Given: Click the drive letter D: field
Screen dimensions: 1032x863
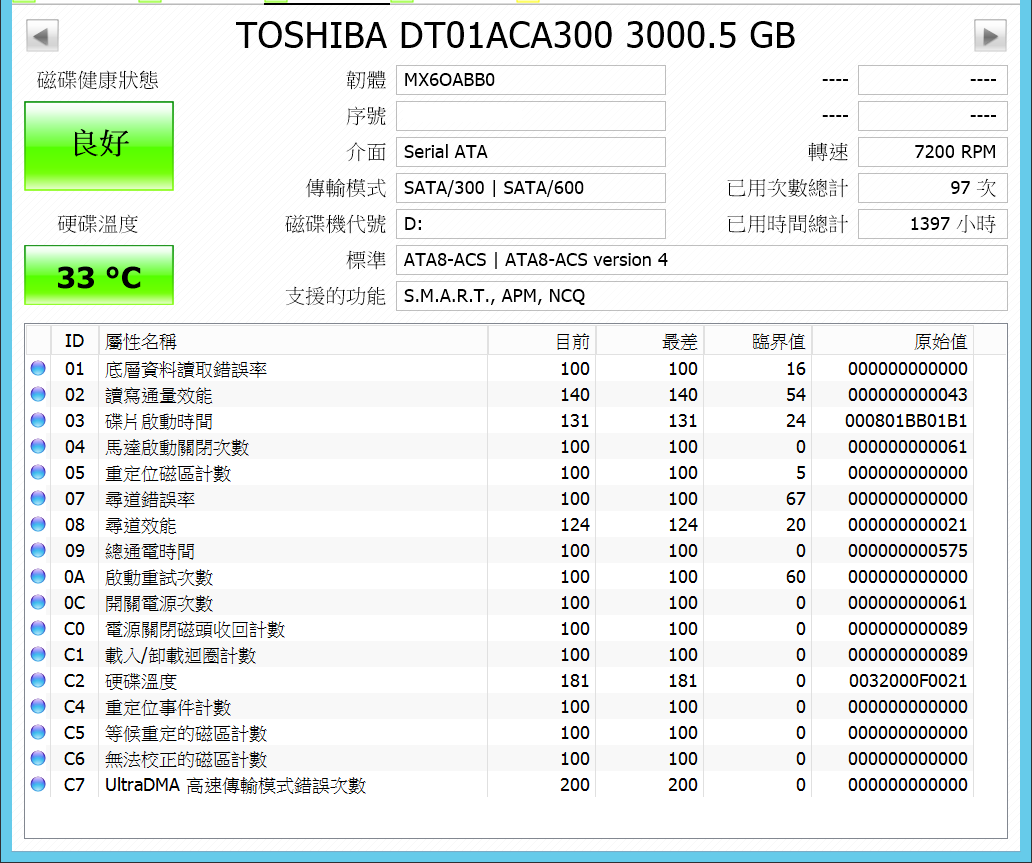Looking at the screenshot, I should 530,224.
